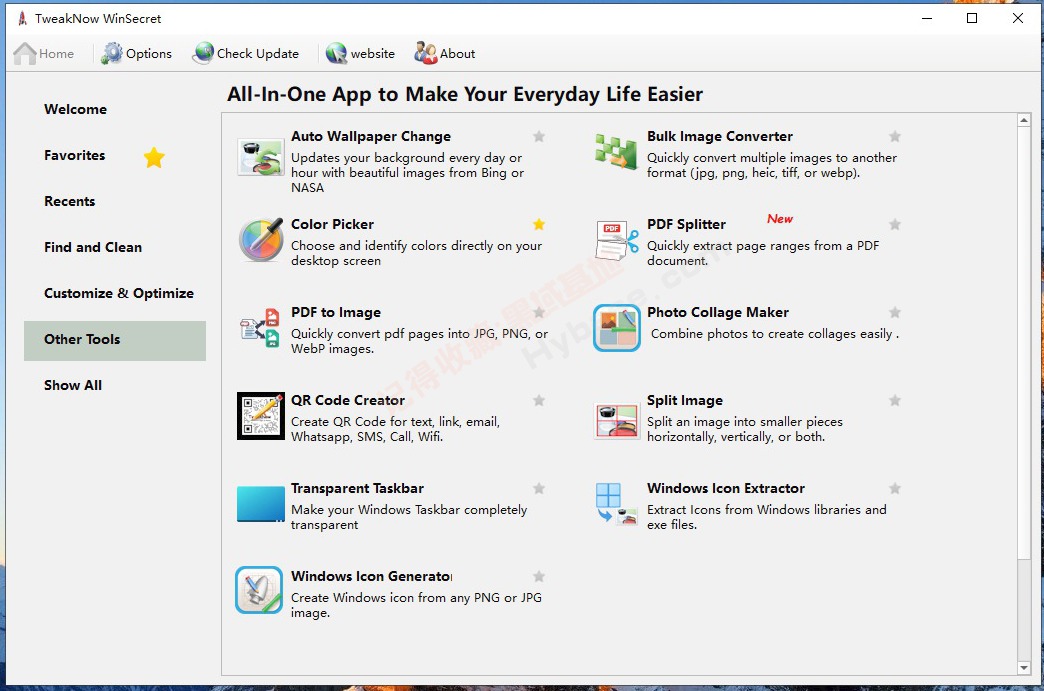Open the Split Image tool icon

[617, 421]
